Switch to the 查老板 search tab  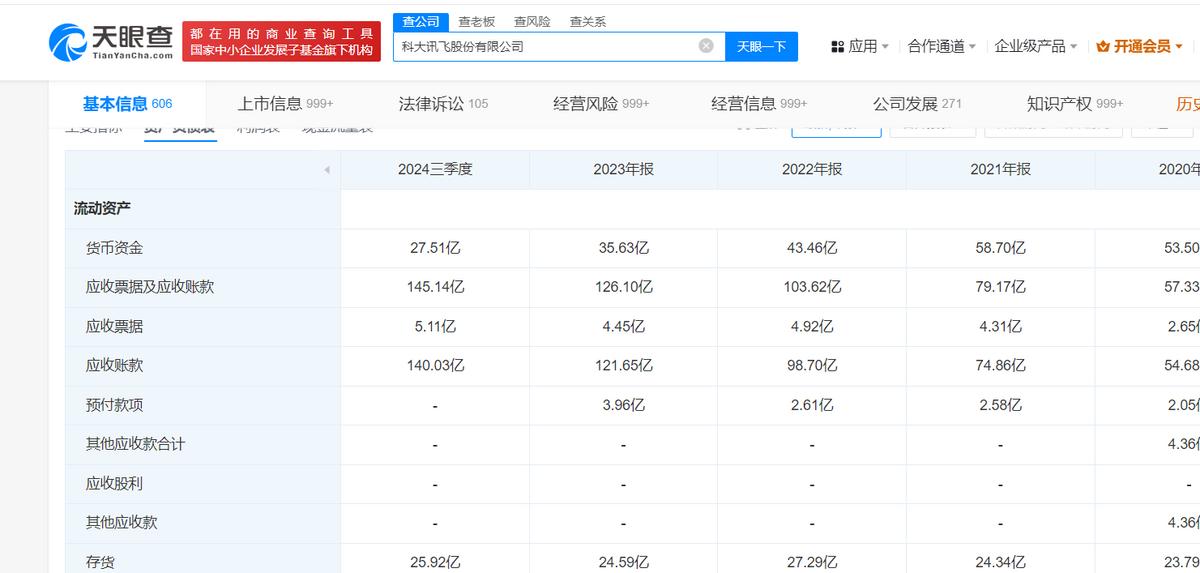coord(476,21)
